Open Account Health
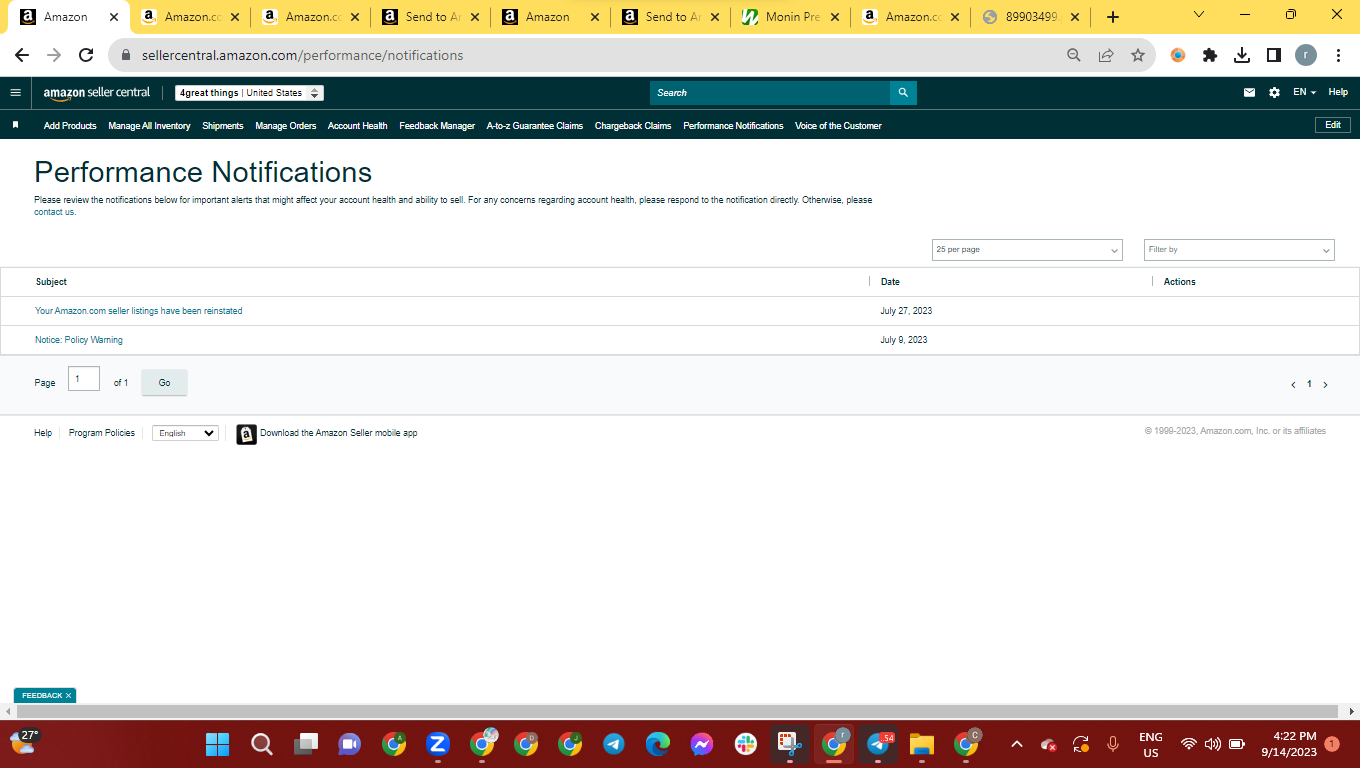Image resolution: width=1360 pixels, height=768 pixels. [x=358, y=126]
